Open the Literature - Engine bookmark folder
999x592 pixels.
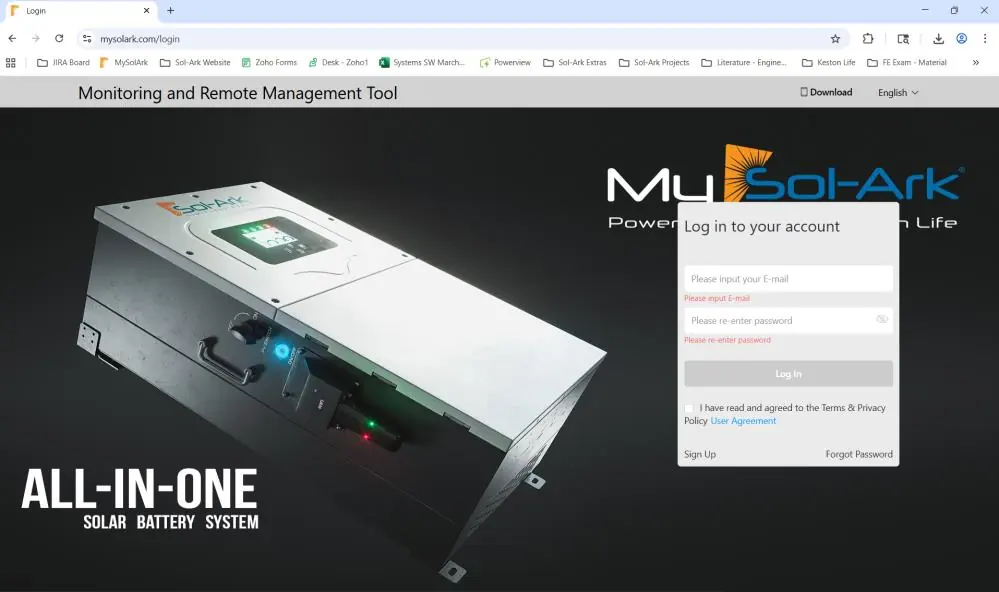745,62
